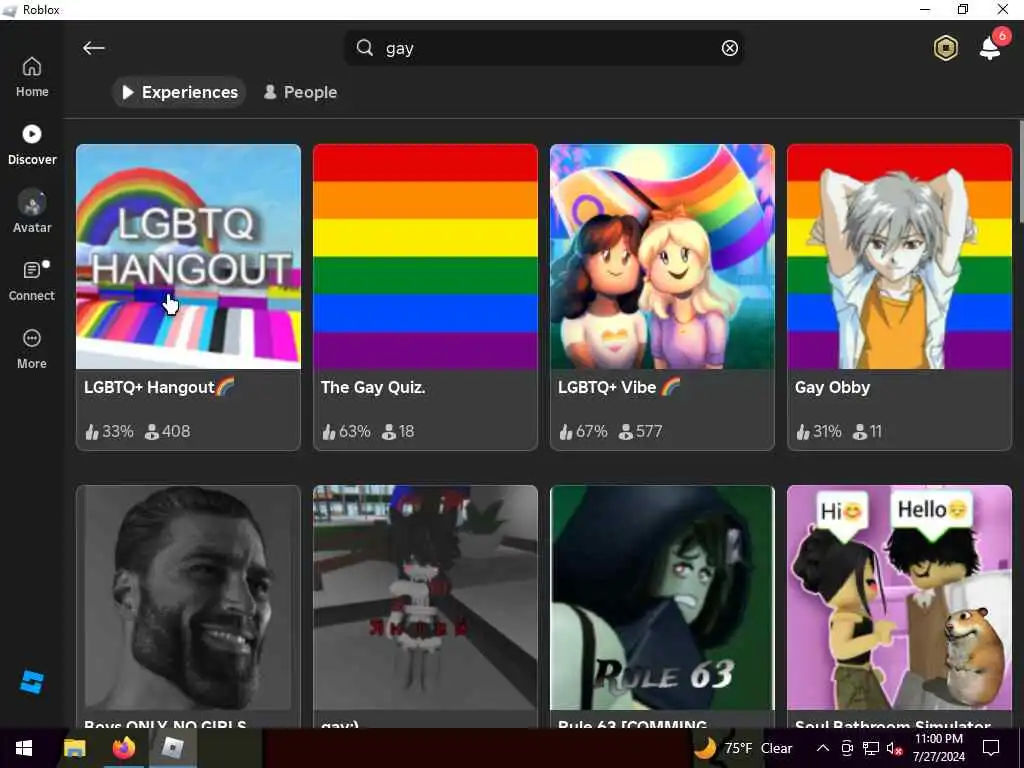This screenshot has width=1024, height=768.
Task: Open the Connect sidebar item
Action: click(x=32, y=281)
